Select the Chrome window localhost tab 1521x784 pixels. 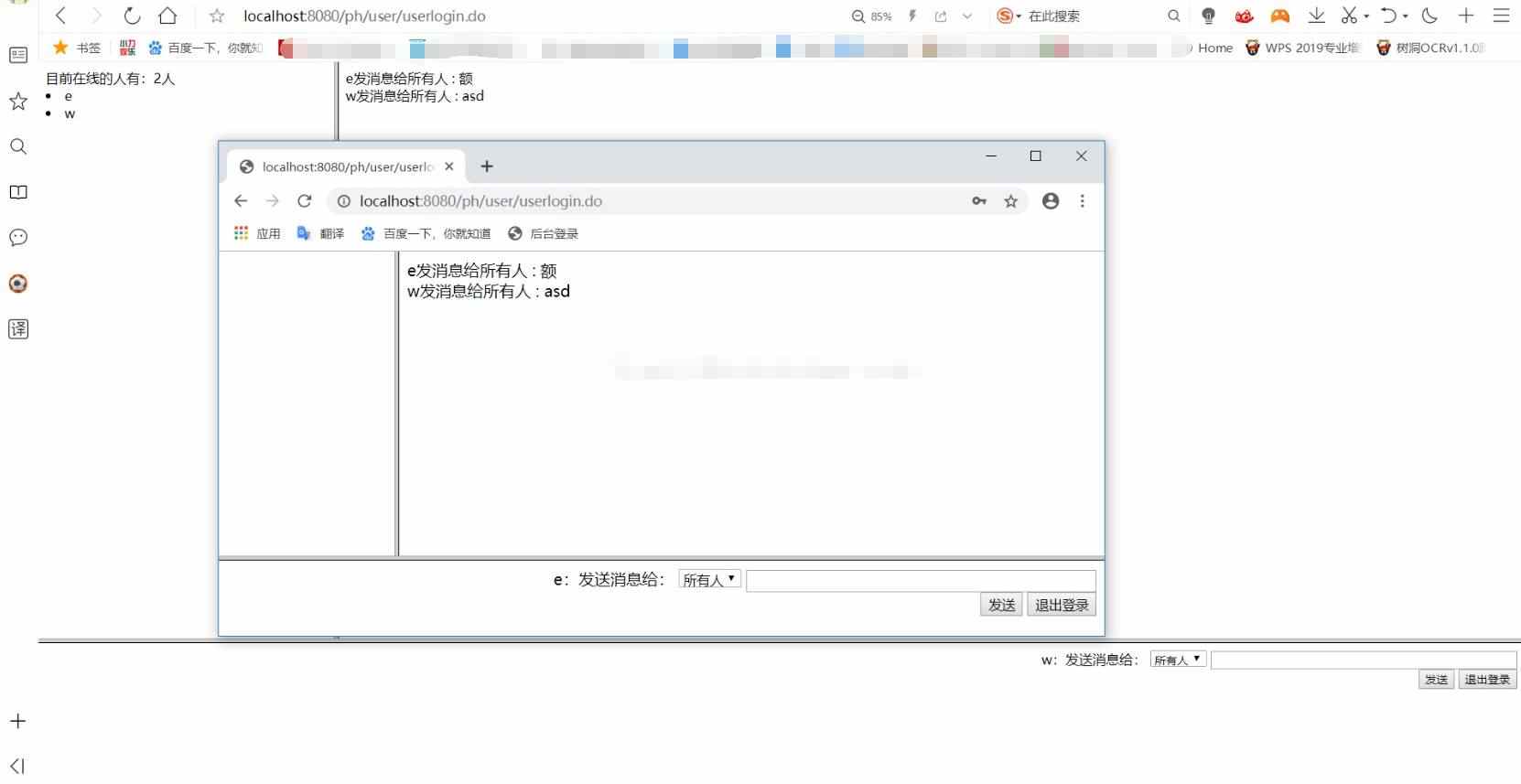coord(346,166)
